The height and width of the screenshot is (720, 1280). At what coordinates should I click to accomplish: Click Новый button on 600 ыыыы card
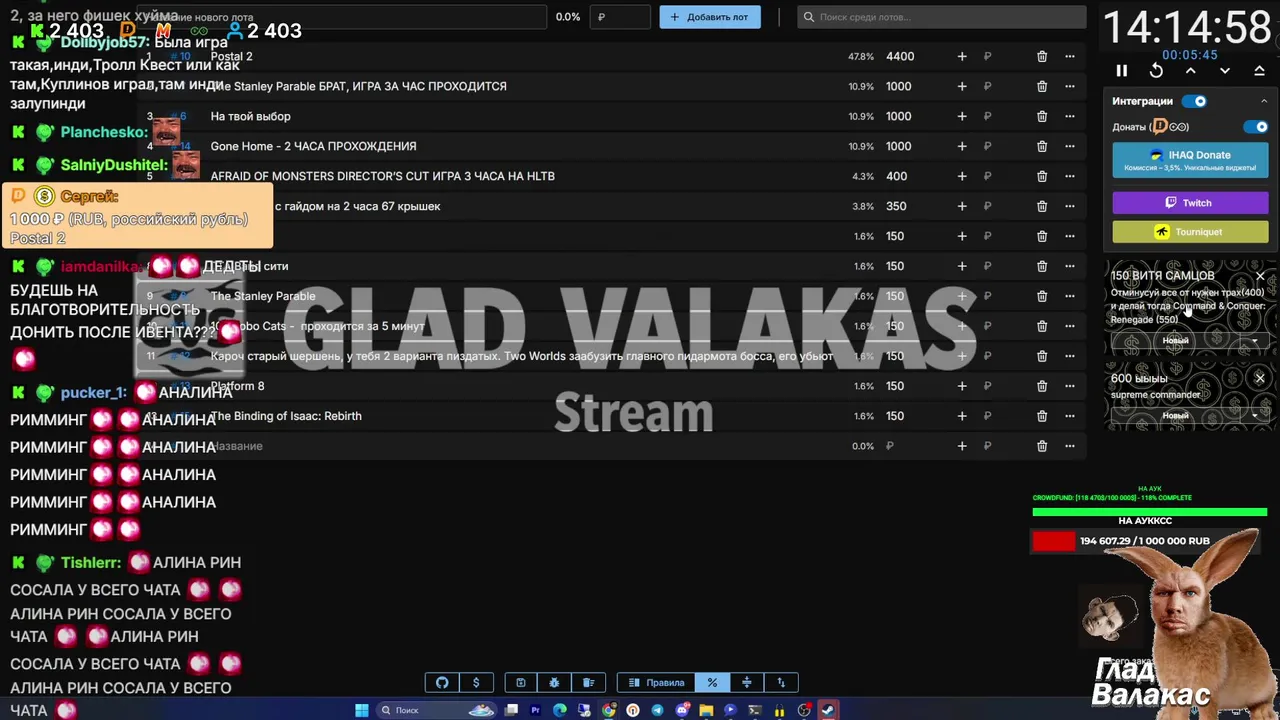(x=1175, y=415)
